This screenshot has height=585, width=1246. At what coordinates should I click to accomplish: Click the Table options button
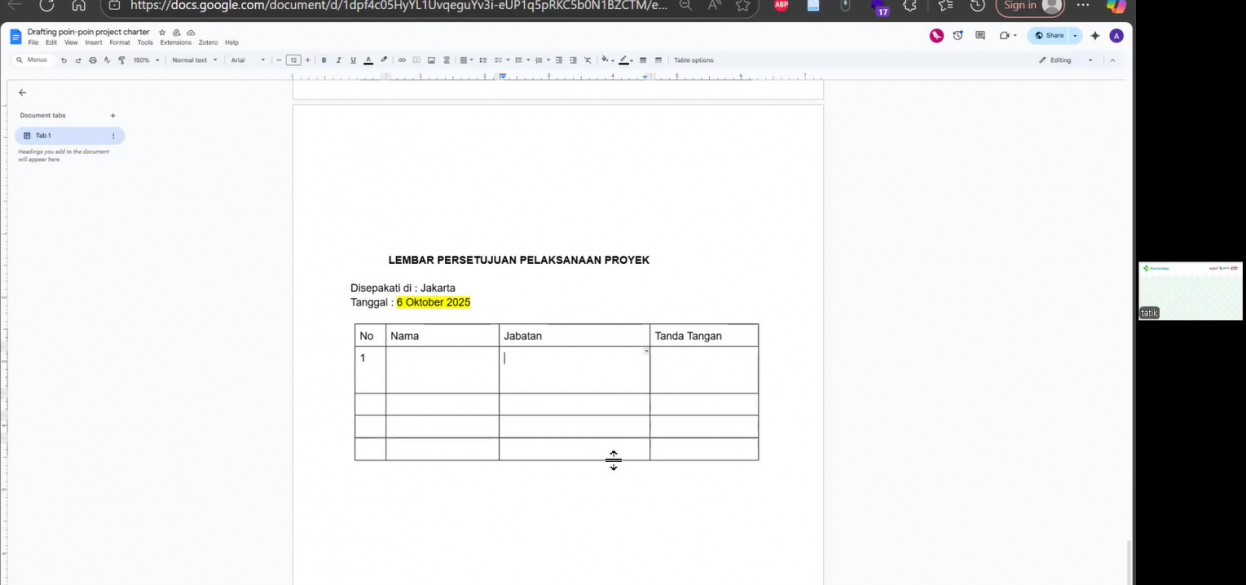click(x=694, y=60)
